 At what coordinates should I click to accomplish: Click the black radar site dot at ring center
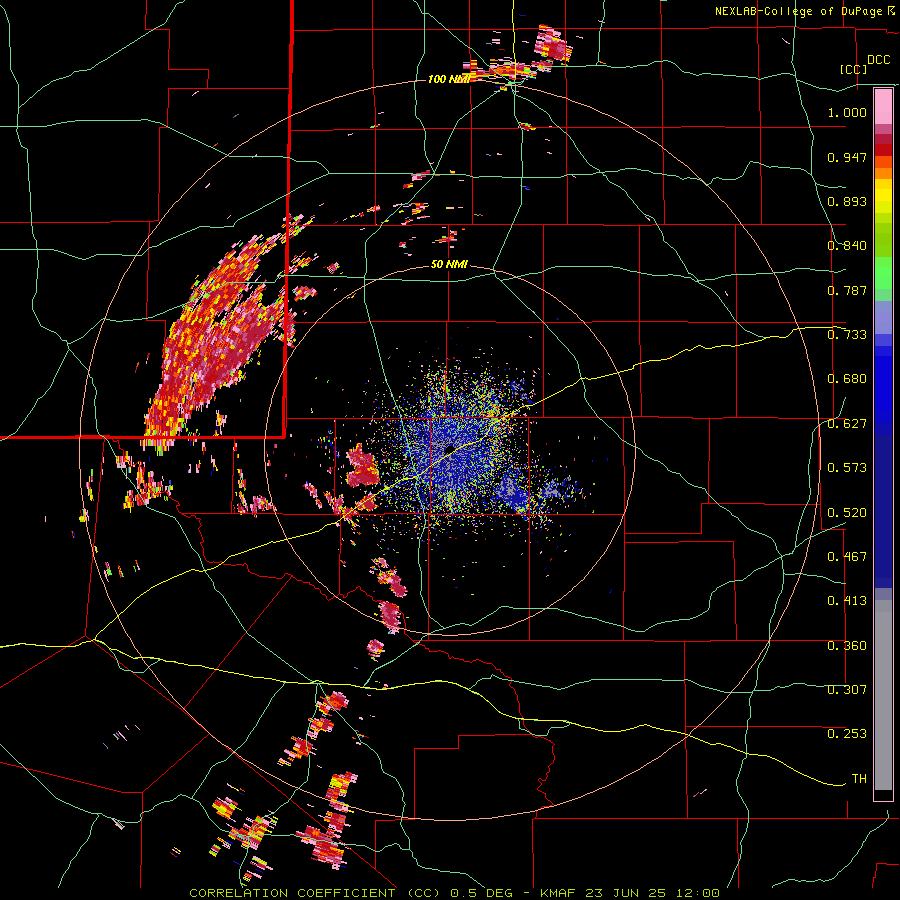pos(451,449)
